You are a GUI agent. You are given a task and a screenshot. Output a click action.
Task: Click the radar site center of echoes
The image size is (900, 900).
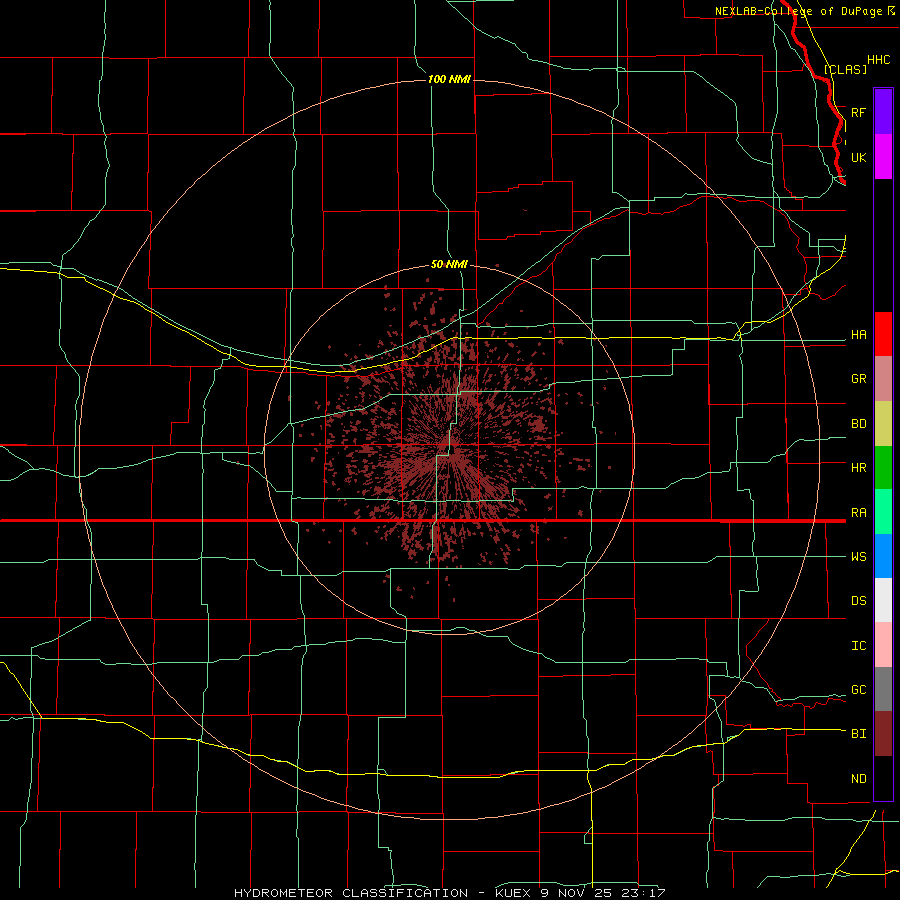[449, 449]
